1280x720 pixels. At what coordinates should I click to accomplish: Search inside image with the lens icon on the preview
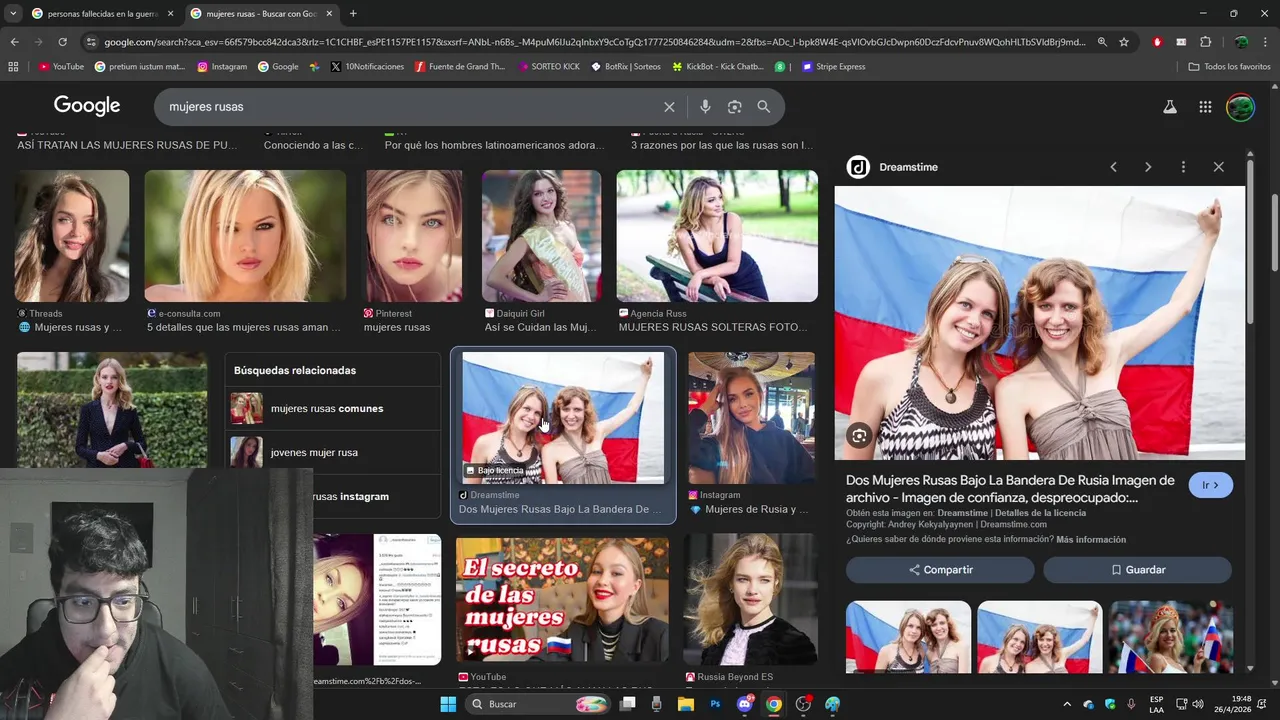pos(859,435)
